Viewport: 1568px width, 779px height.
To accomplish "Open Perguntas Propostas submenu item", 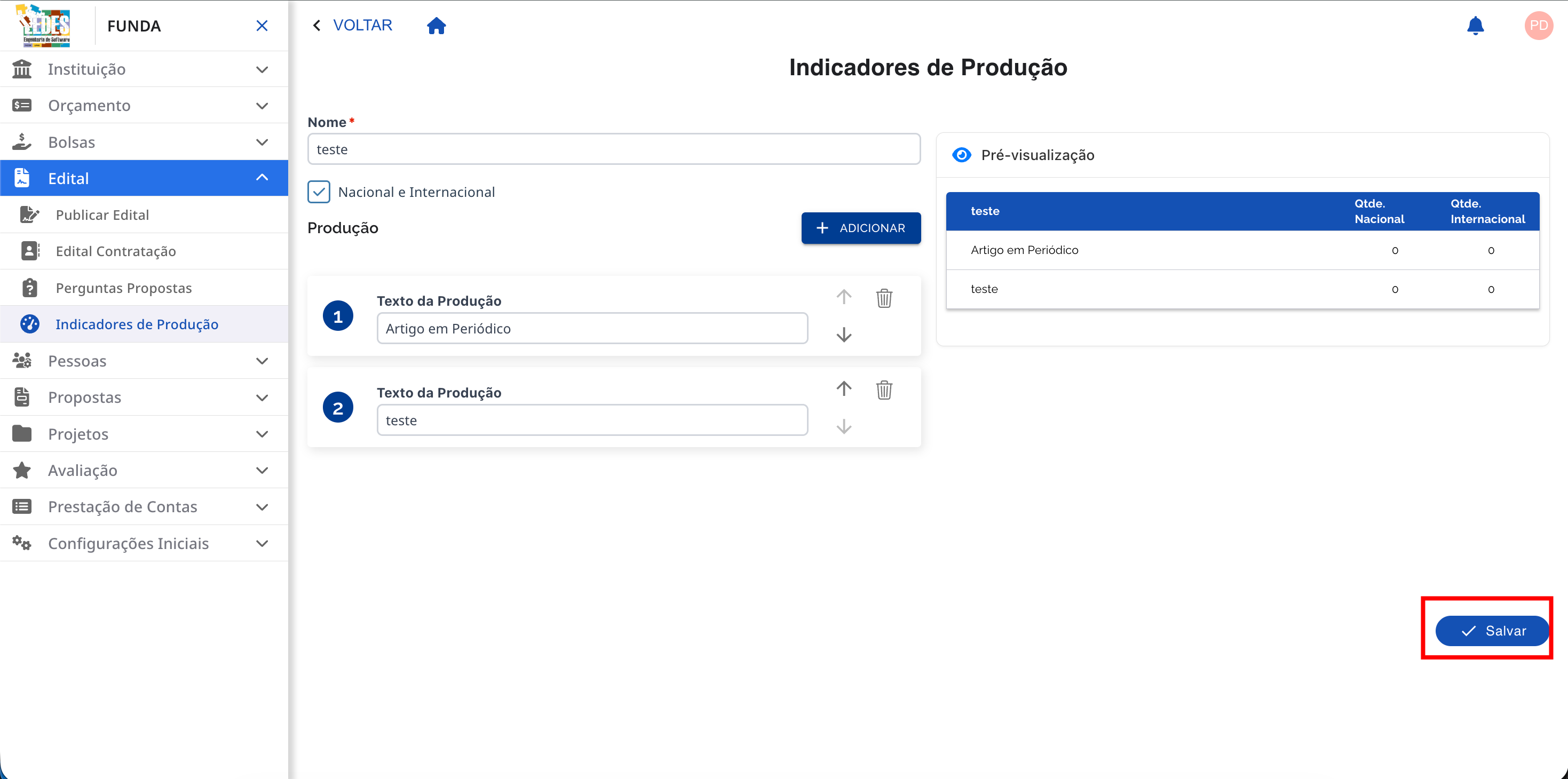I will point(144,288).
